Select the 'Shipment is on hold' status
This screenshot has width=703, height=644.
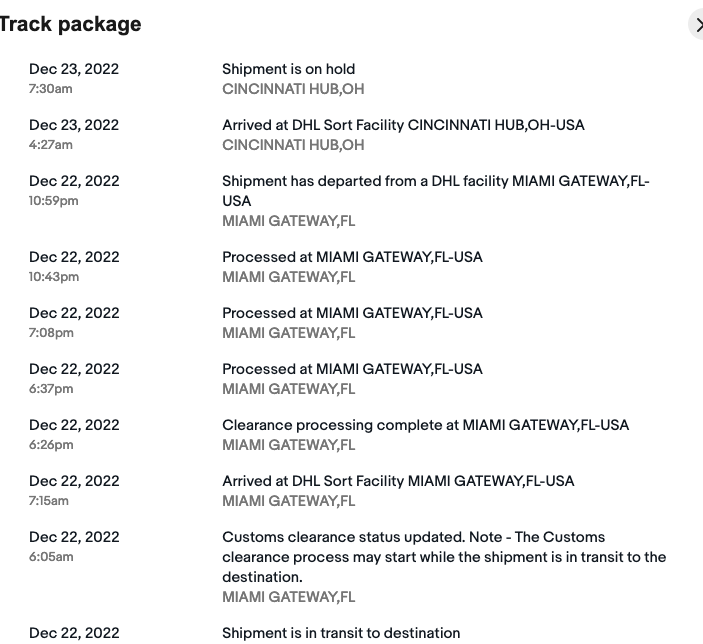(x=288, y=69)
